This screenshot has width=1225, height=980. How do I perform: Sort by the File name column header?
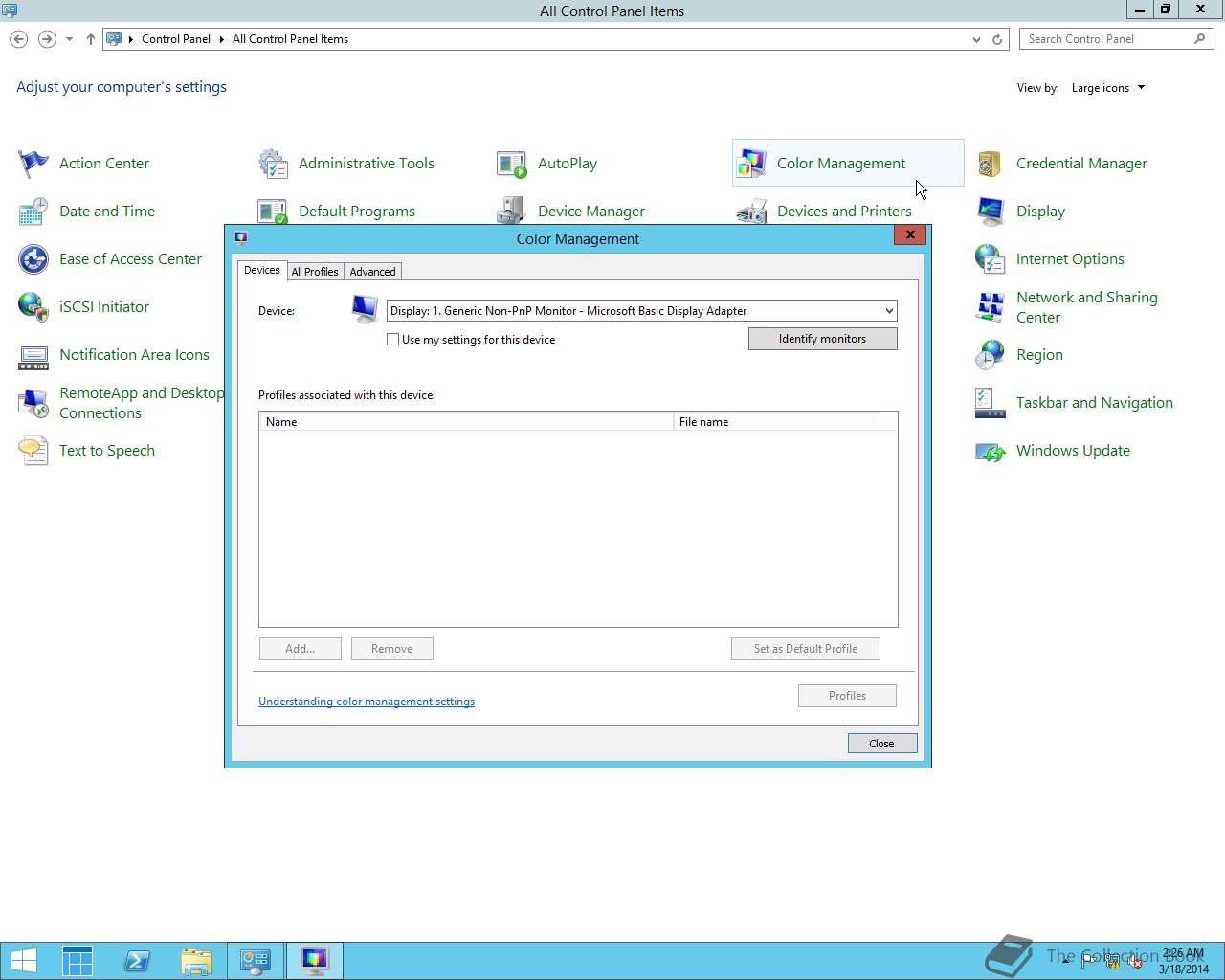click(776, 422)
